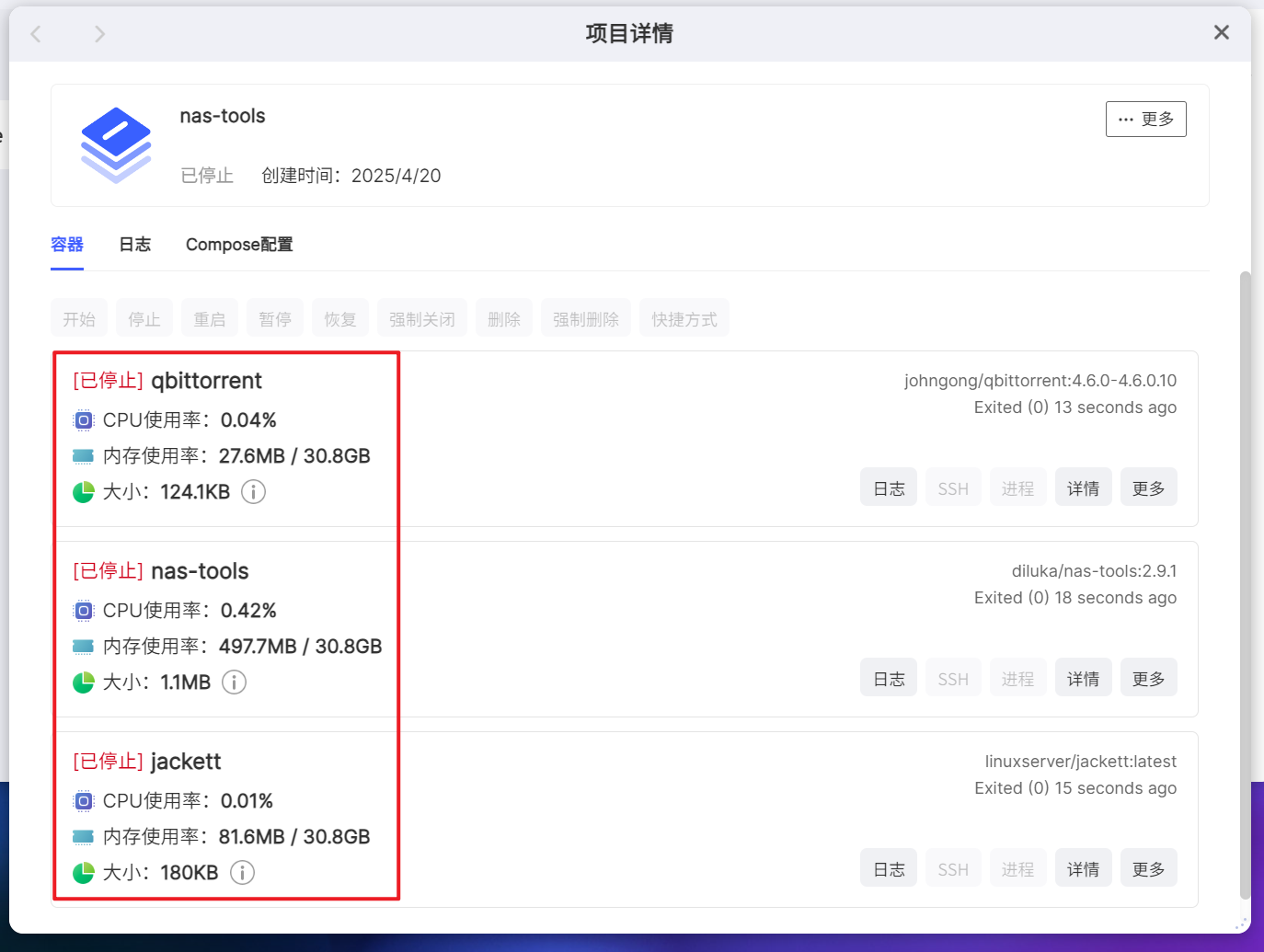Click SSH for the nas-tools container

tap(953, 678)
